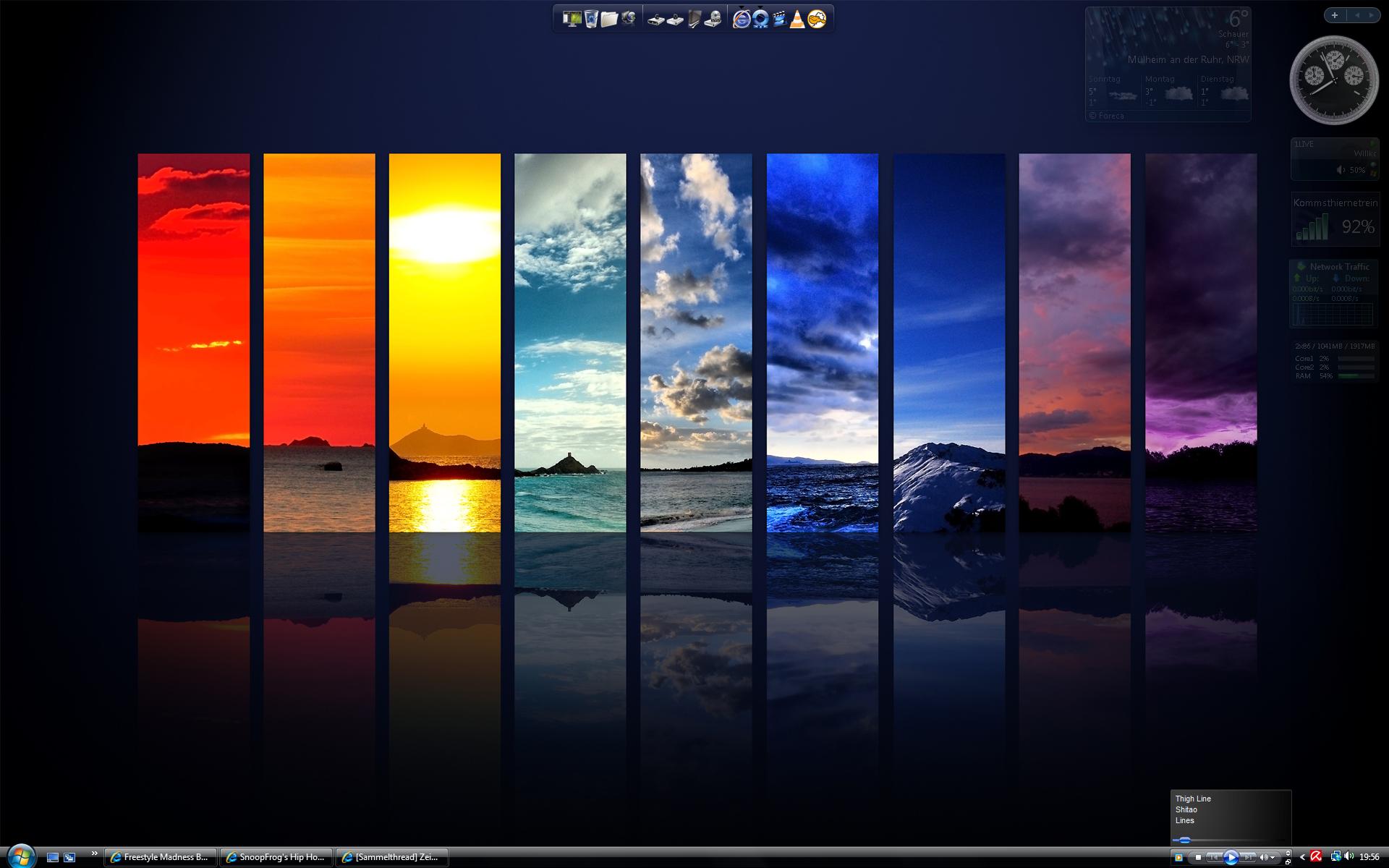Click the Avira antivirus tray icon

pos(1316,856)
